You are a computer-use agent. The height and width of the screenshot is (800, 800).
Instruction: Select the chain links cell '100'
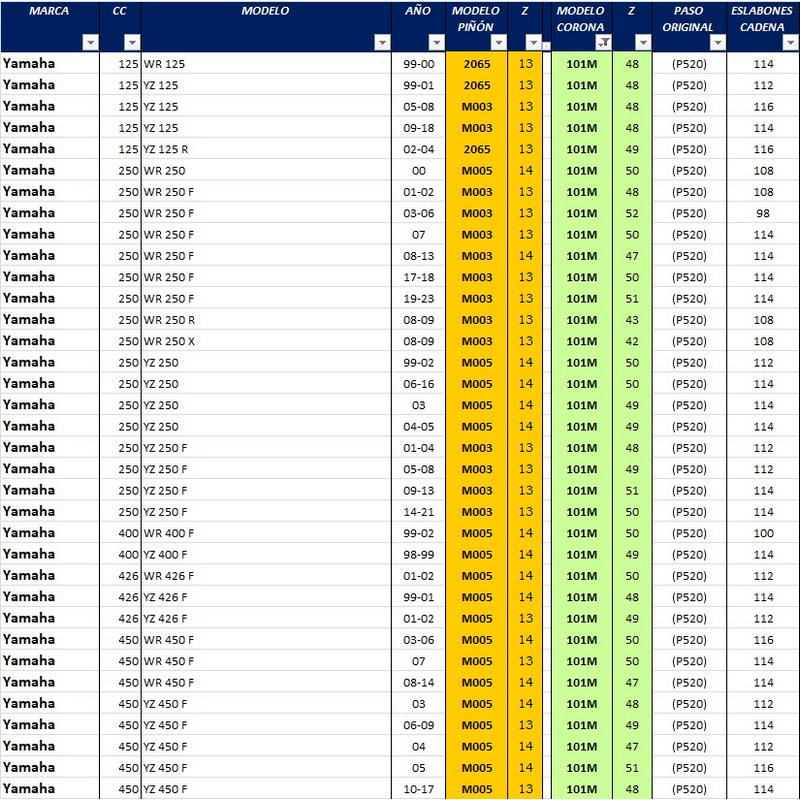point(763,534)
